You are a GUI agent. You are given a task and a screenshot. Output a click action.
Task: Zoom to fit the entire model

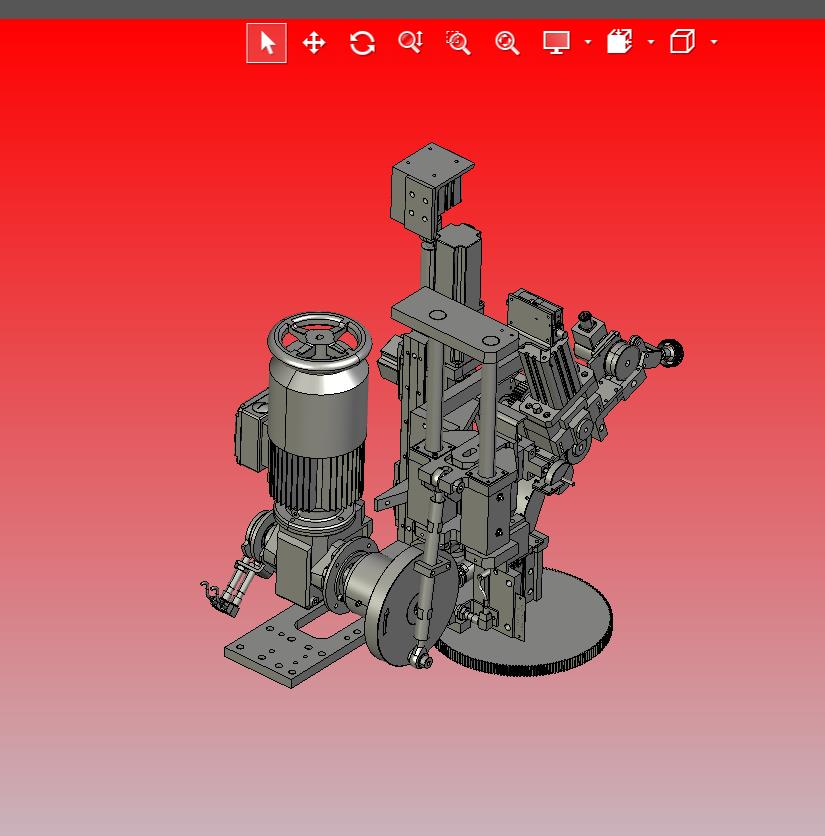click(507, 43)
